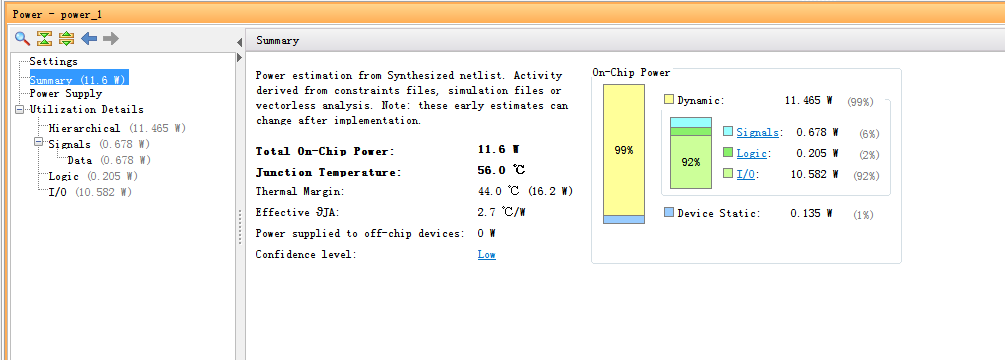
Task: Open the I/O link in On-Chip Power
Action: coord(745,174)
